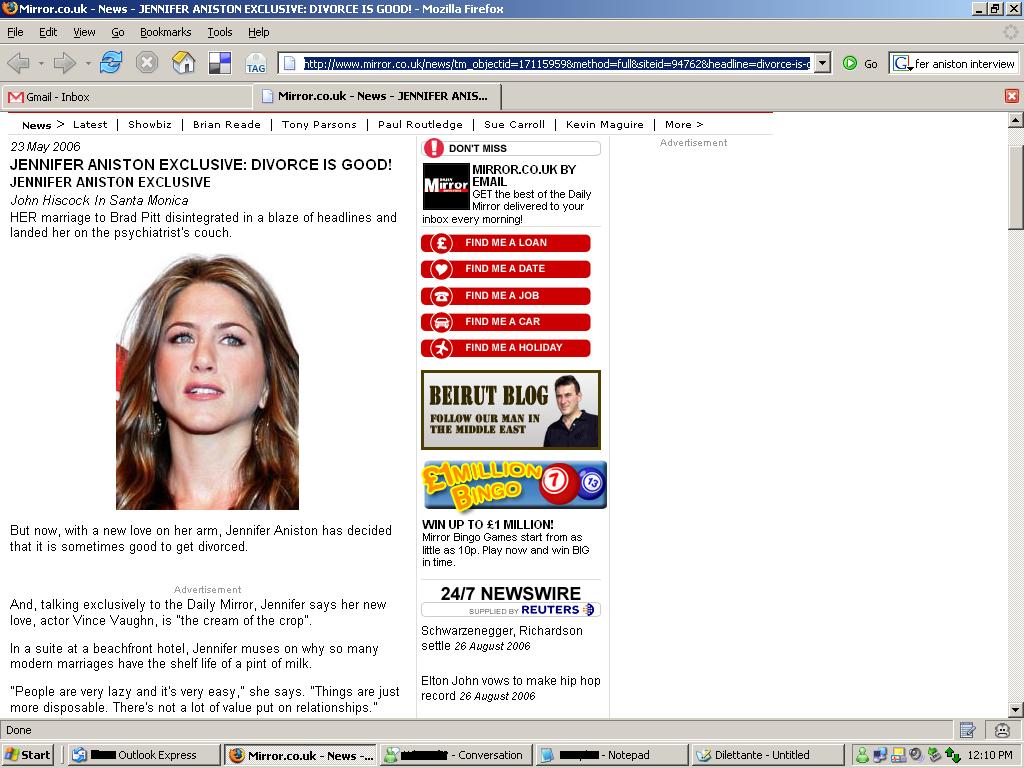The width and height of the screenshot is (1024, 768).
Task: Click the telephone job icon
Action: tap(441, 296)
